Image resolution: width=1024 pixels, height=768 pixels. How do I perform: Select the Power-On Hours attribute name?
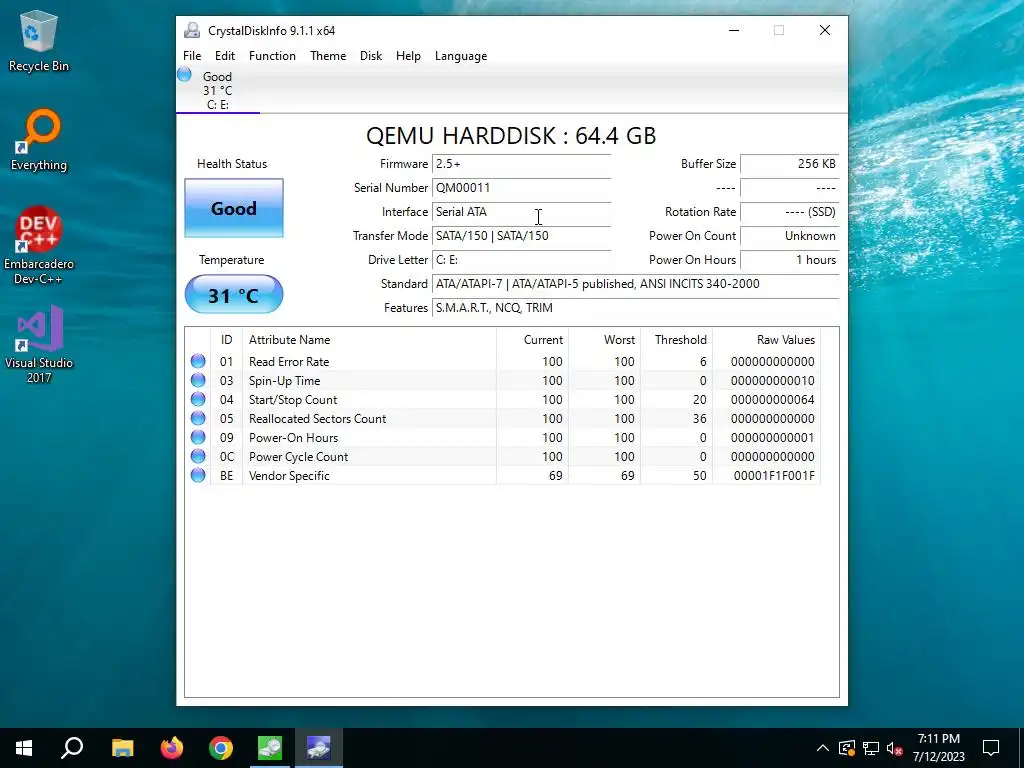pos(293,438)
